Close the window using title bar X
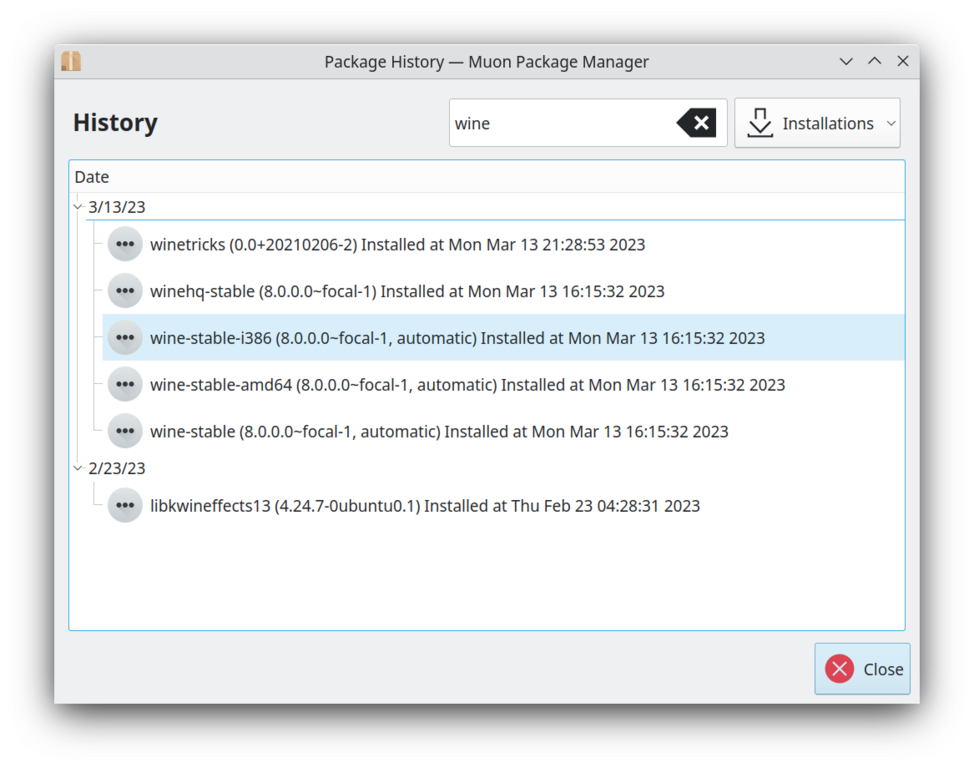974x768 pixels. coord(903,62)
